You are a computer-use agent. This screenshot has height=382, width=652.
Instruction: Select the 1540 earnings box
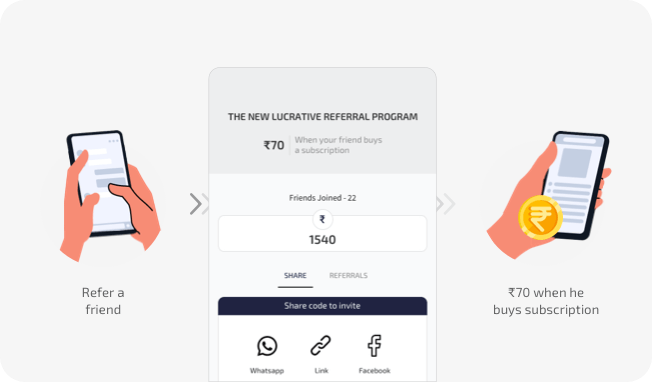322,234
